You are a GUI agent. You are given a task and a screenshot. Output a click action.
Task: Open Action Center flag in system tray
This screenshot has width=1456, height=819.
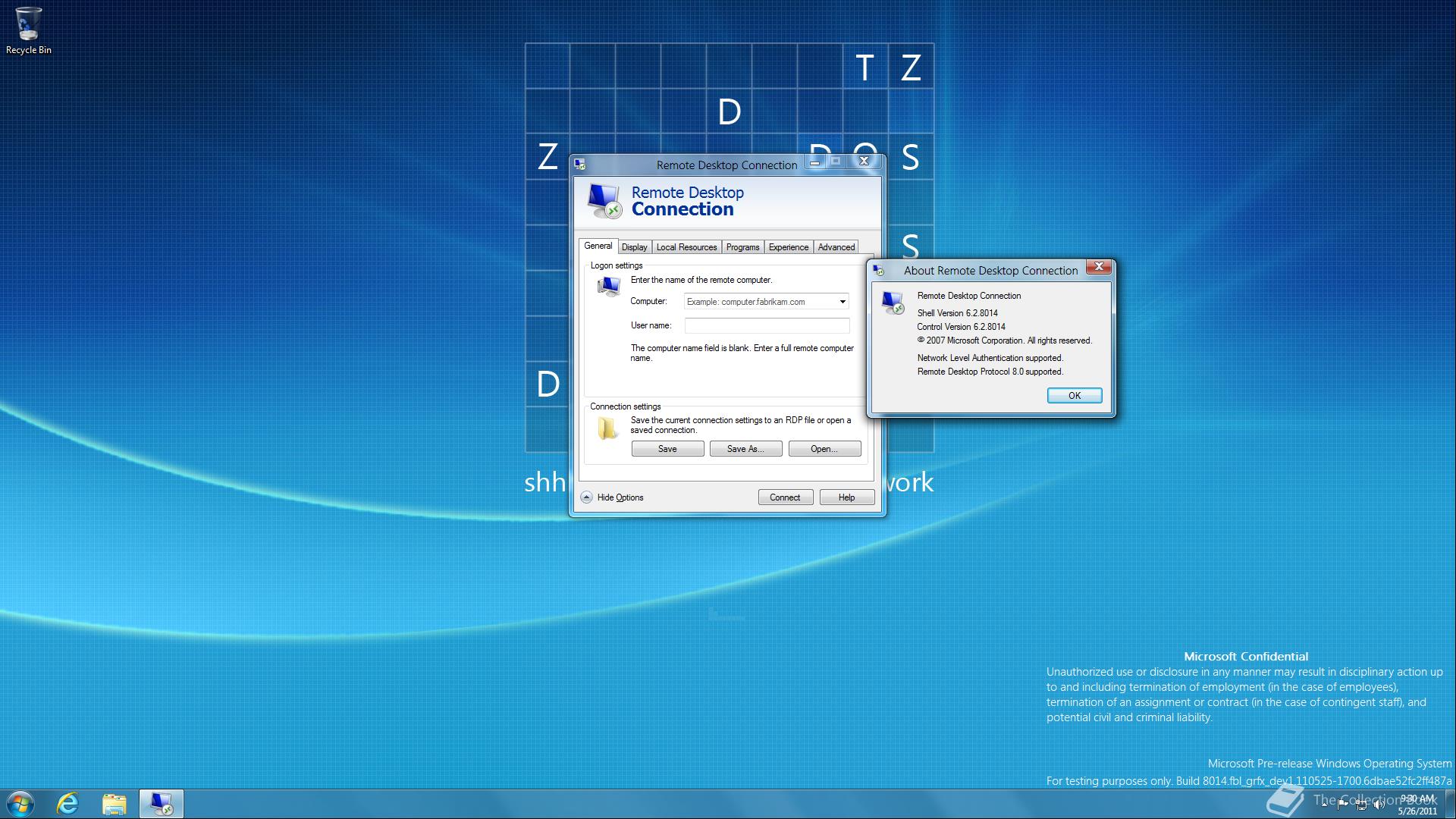(1343, 805)
